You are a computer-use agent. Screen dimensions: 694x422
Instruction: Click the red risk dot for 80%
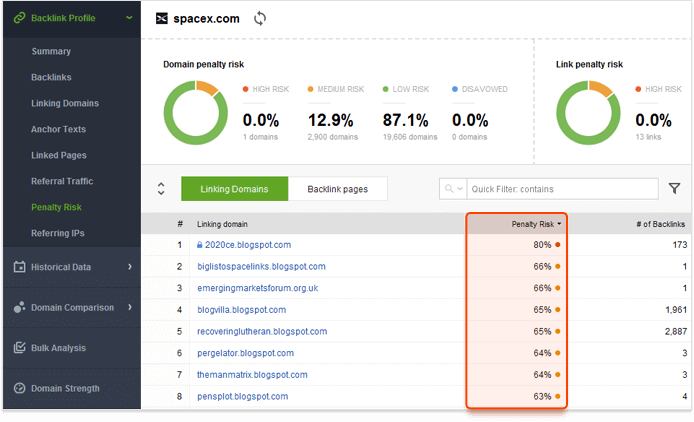pos(558,244)
